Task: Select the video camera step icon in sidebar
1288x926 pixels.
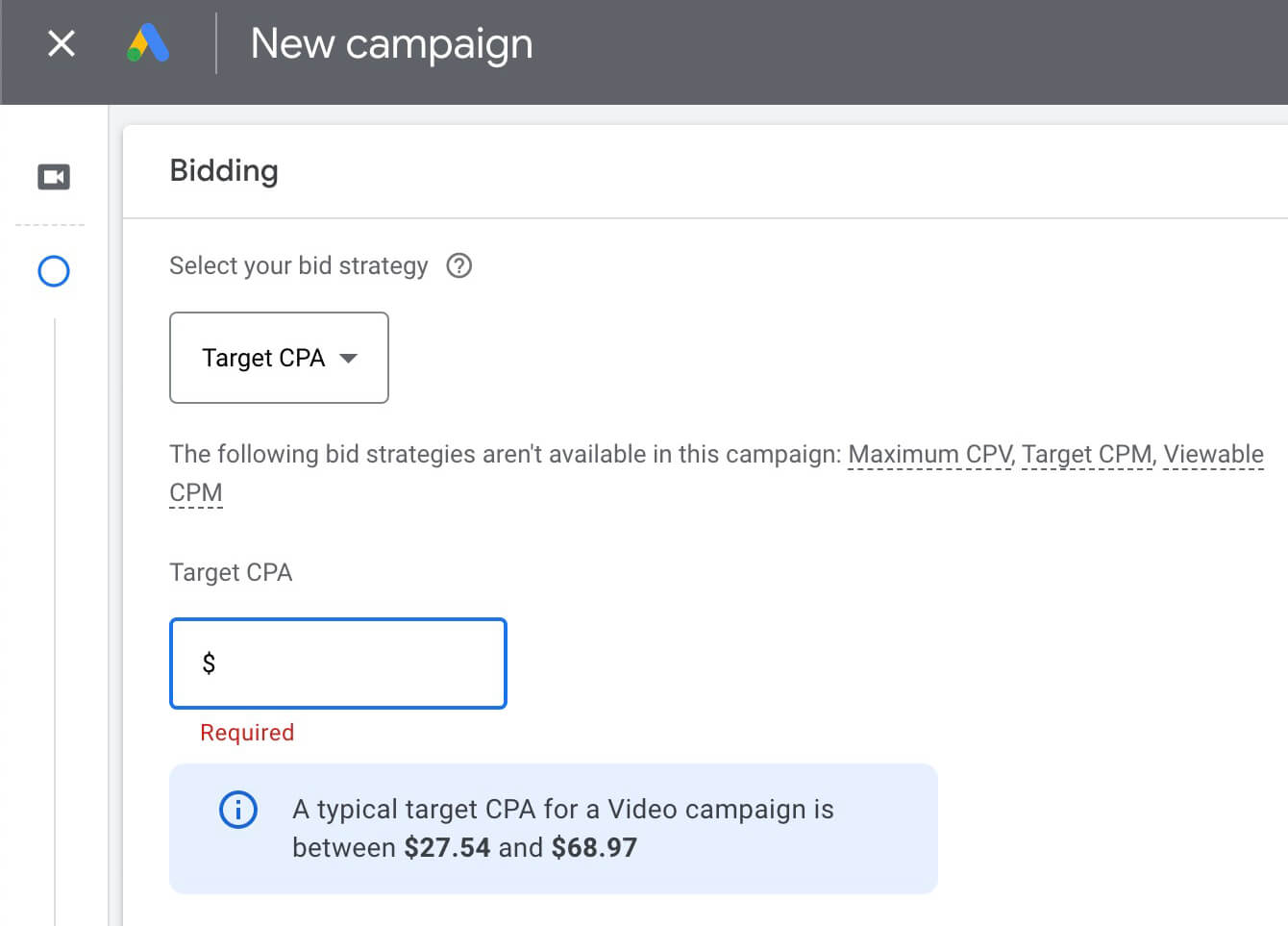Action: (54, 177)
